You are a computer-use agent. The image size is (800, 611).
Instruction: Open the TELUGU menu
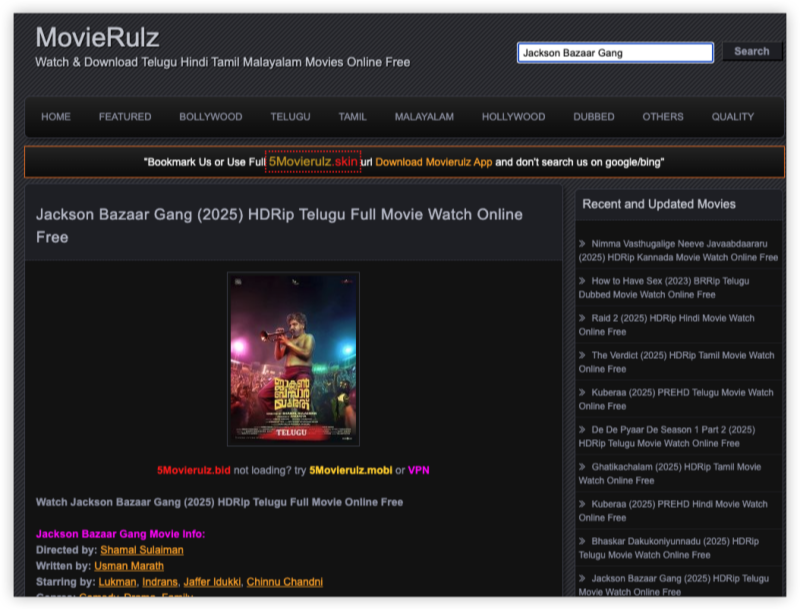(x=290, y=117)
